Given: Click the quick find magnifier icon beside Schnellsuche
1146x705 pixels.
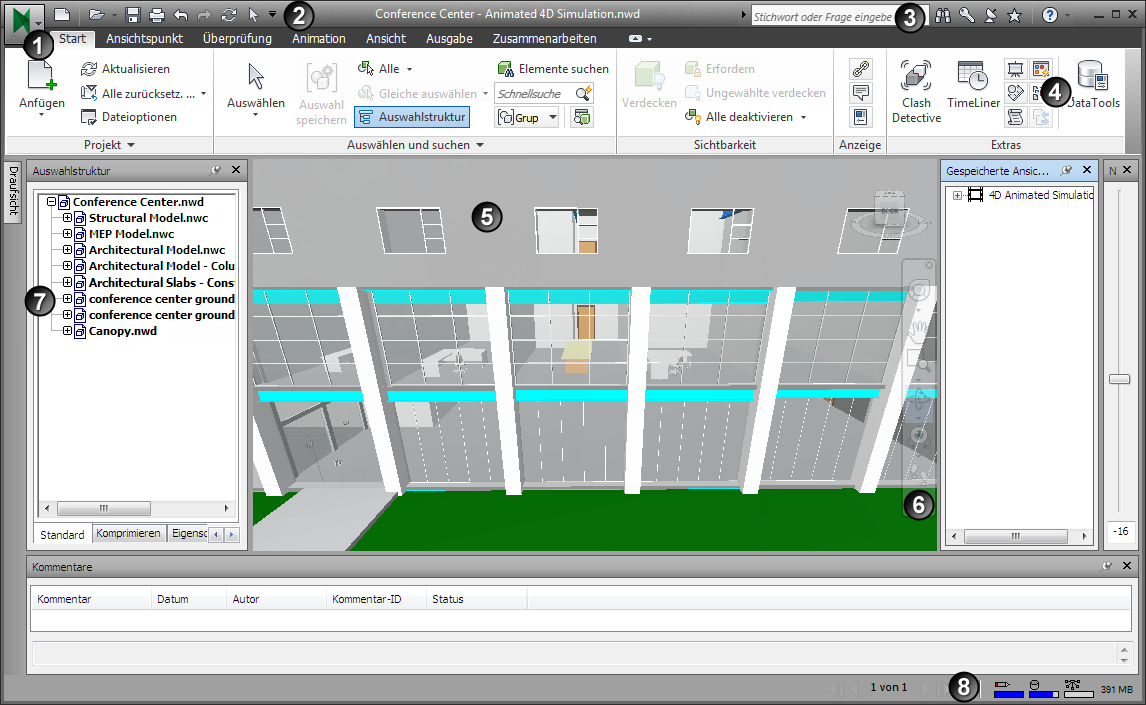Looking at the screenshot, I should [x=583, y=94].
